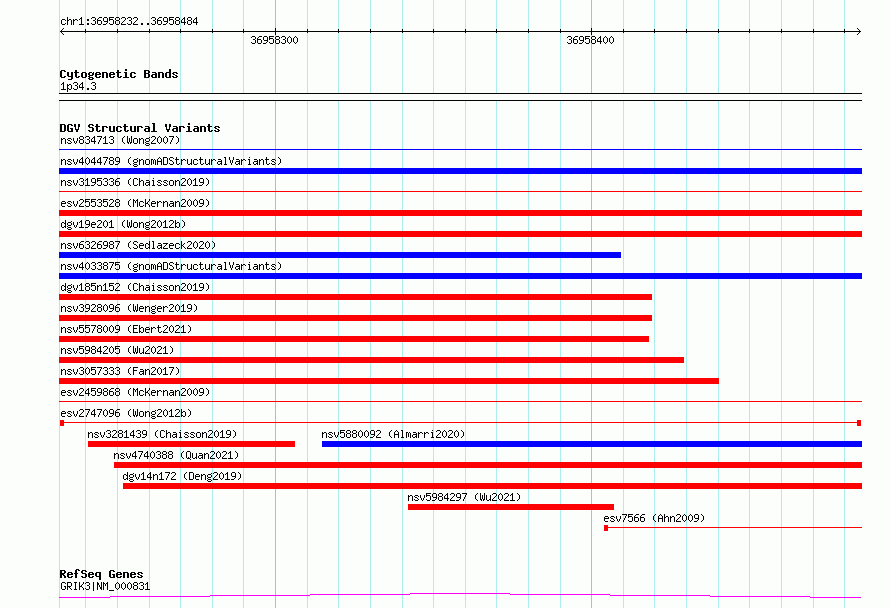Click the DGV Structural Variants track title
This screenshot has width=890, height=608.
tap(140, 128)
